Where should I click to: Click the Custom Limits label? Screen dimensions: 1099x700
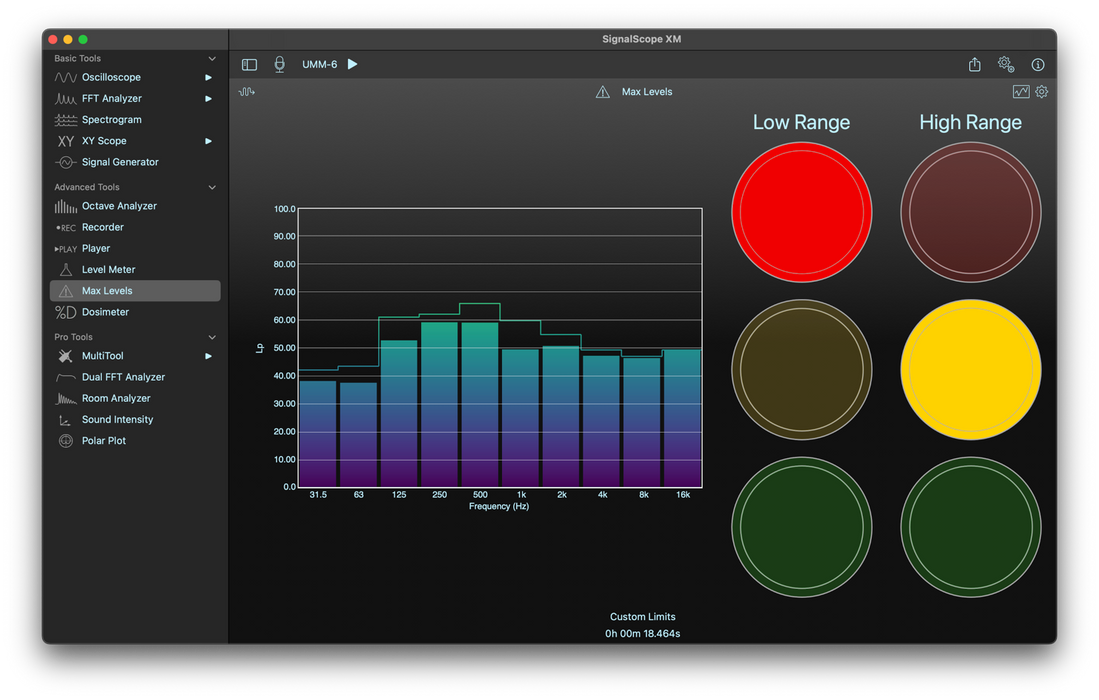pyautogui.click(x=642, y=617)
